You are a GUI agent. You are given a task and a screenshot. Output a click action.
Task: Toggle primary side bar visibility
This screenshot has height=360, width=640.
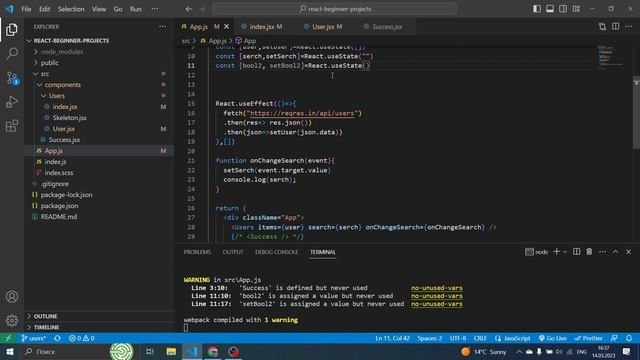pyautogui.click(x=537, y=9)
